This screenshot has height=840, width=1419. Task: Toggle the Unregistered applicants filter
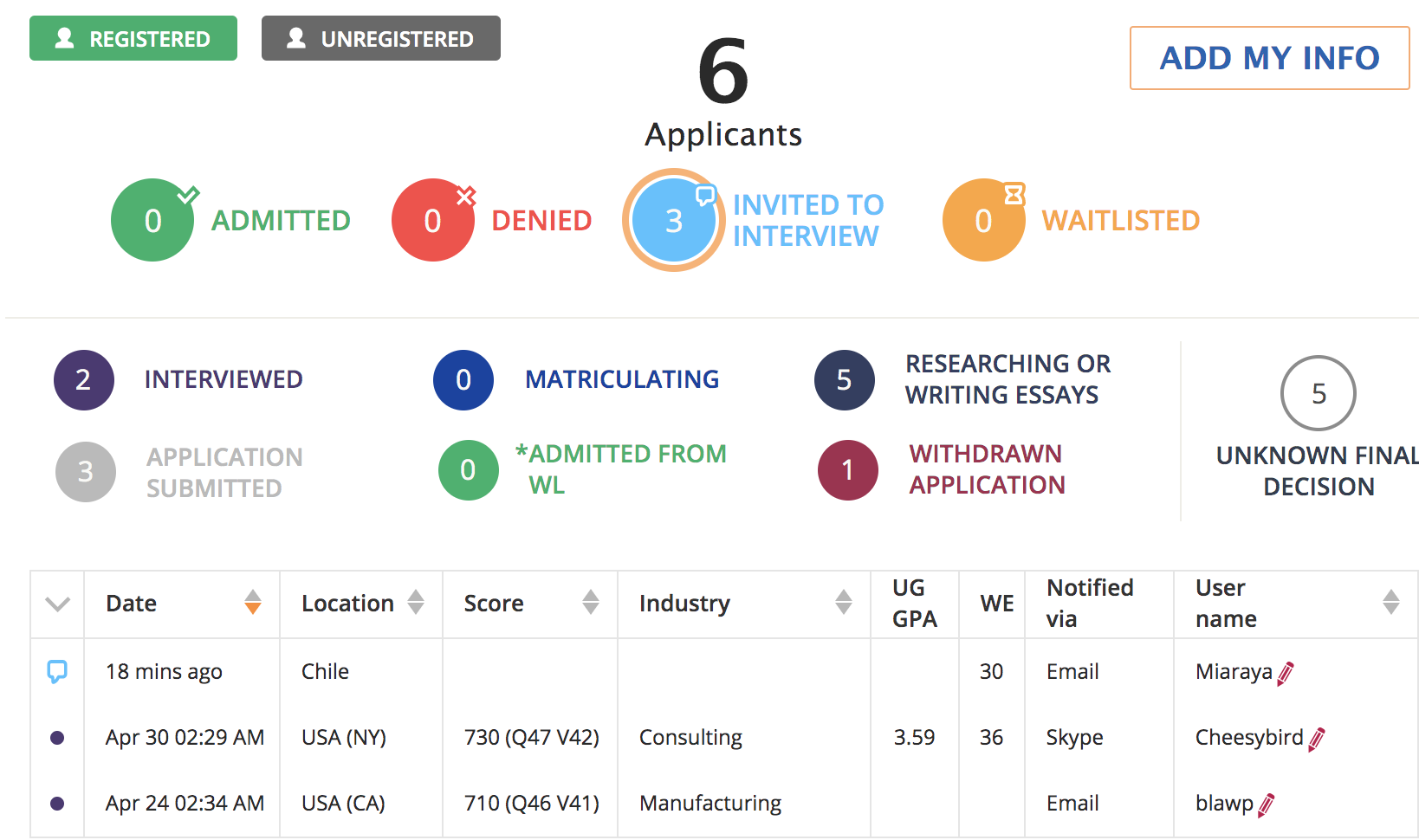(x=380, y=39)
